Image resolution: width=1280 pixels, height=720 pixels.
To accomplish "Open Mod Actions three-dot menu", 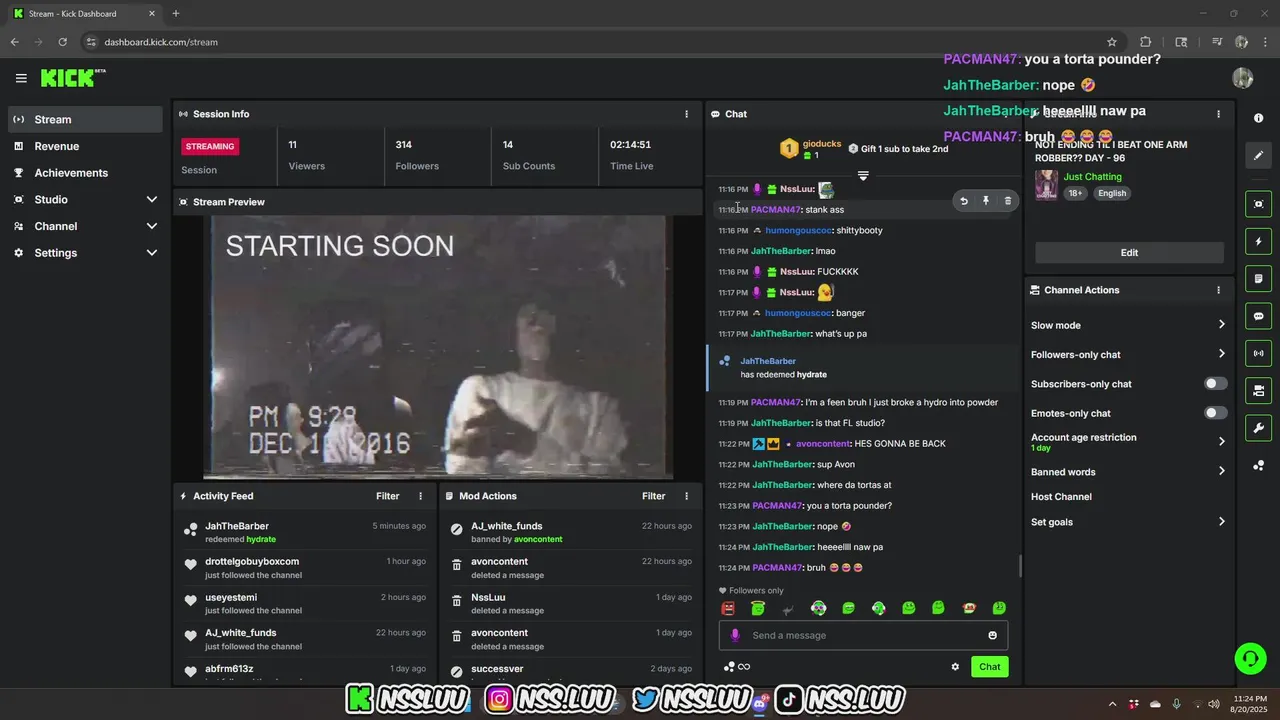I will (686, 496).
